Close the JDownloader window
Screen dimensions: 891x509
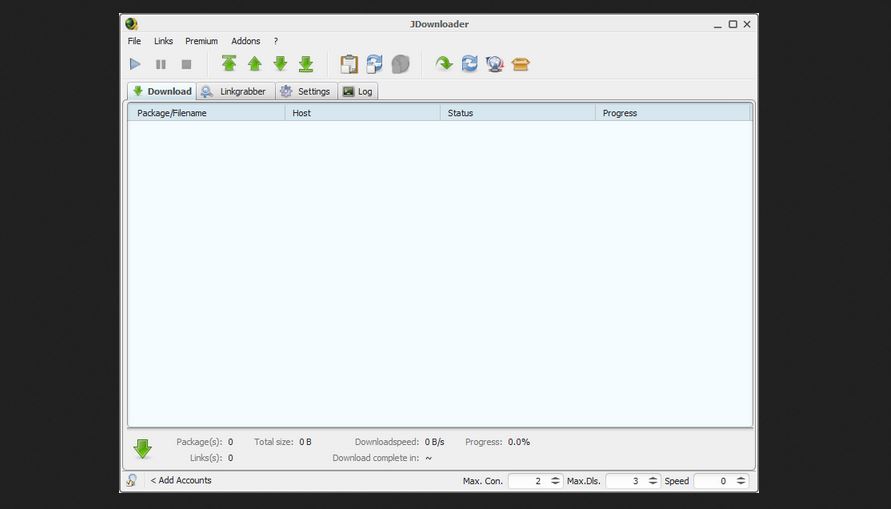747,24
